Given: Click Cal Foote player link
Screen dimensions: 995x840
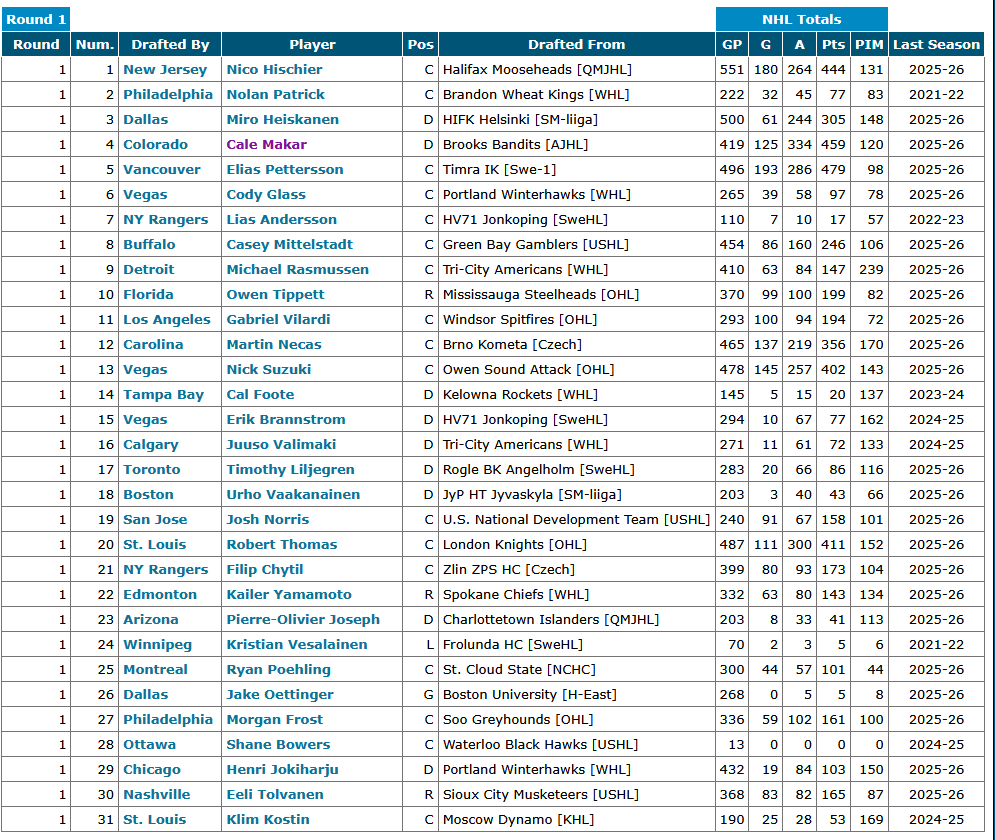Looking at the screenshot, I should 260,395.
